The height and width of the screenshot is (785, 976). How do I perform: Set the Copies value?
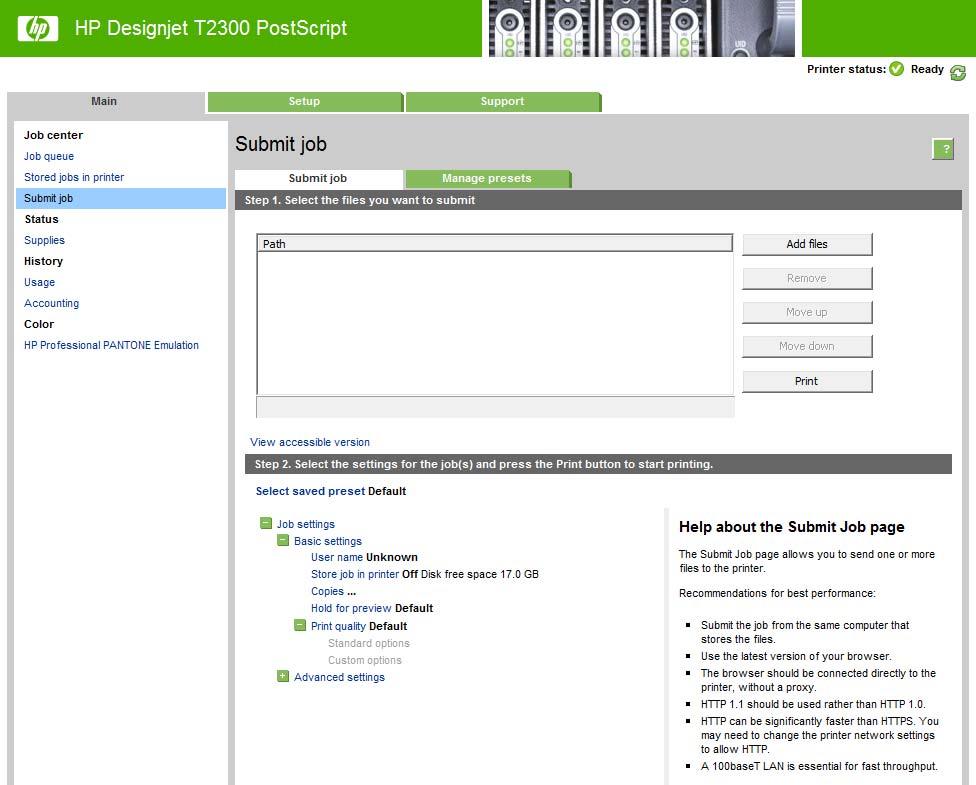327,591
